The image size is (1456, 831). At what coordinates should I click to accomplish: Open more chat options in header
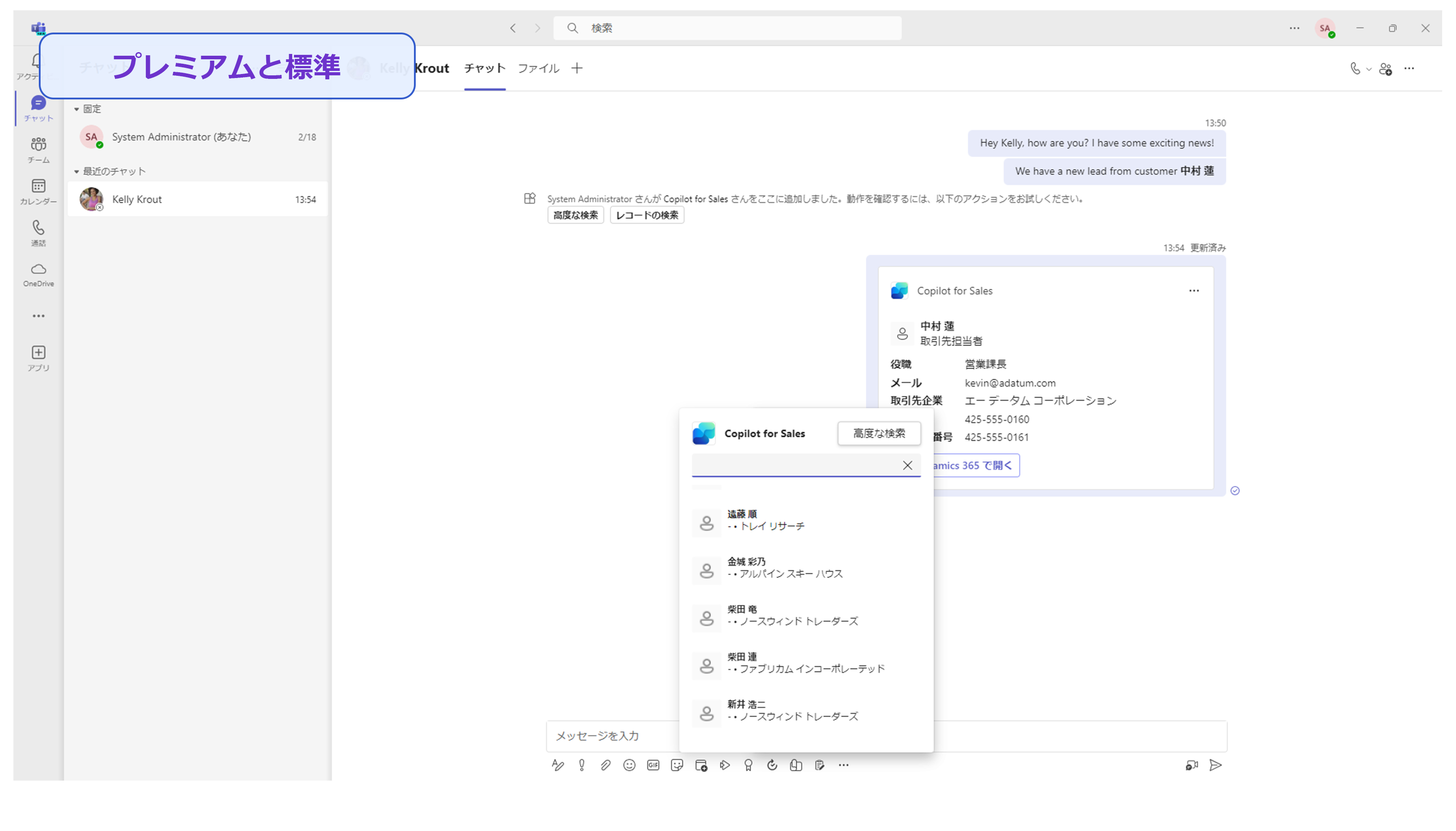[1409, 69]
